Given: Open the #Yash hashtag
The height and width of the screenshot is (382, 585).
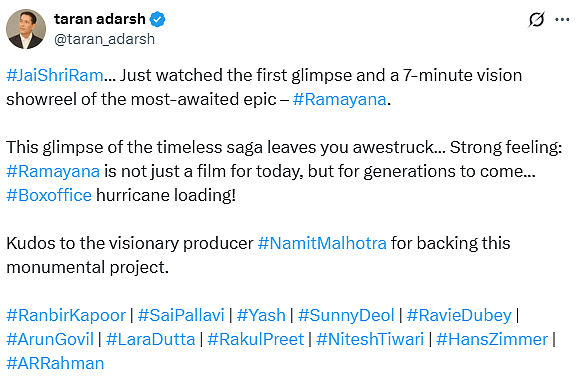Looking at the screenshot, I should [261, 315].
